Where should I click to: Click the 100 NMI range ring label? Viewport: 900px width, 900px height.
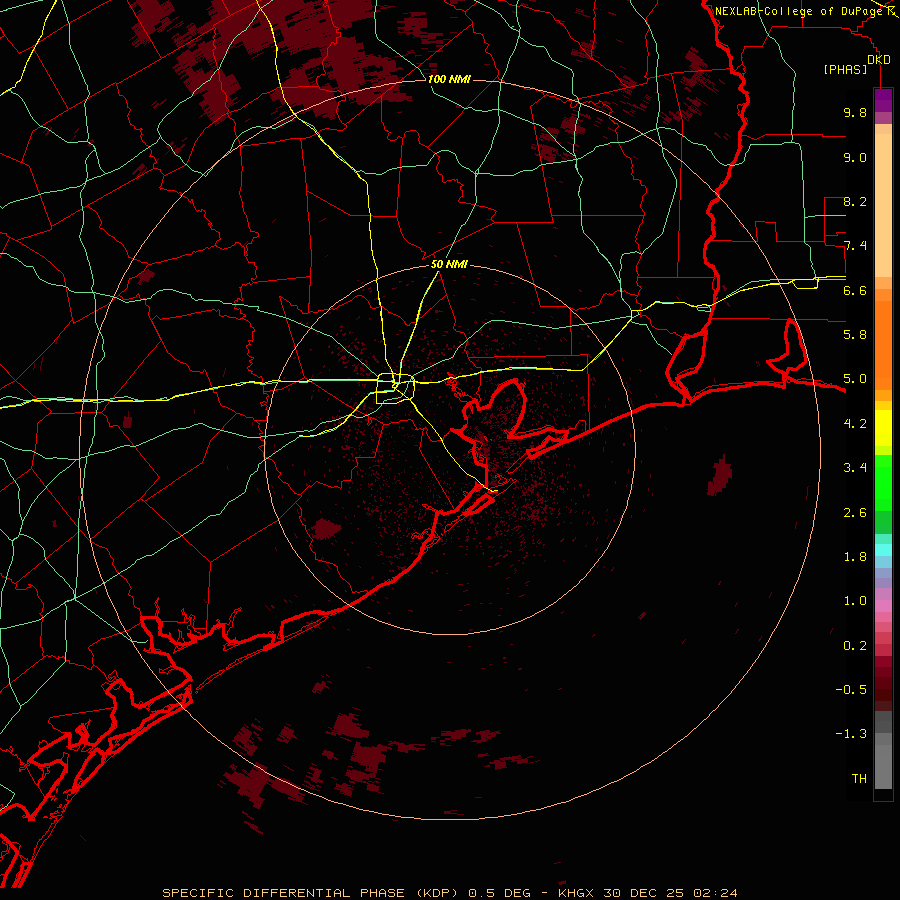[449, 79]
